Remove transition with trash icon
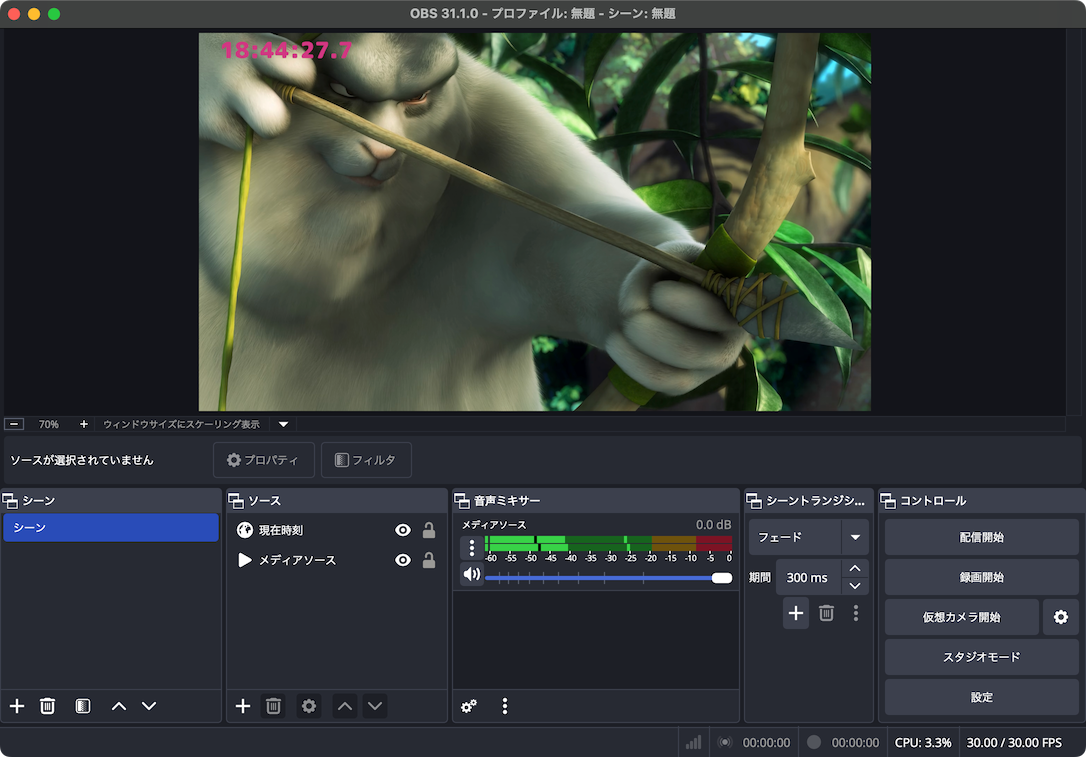Image resolution: width=1086 pixels, height=757 pixels. point(826,613)
